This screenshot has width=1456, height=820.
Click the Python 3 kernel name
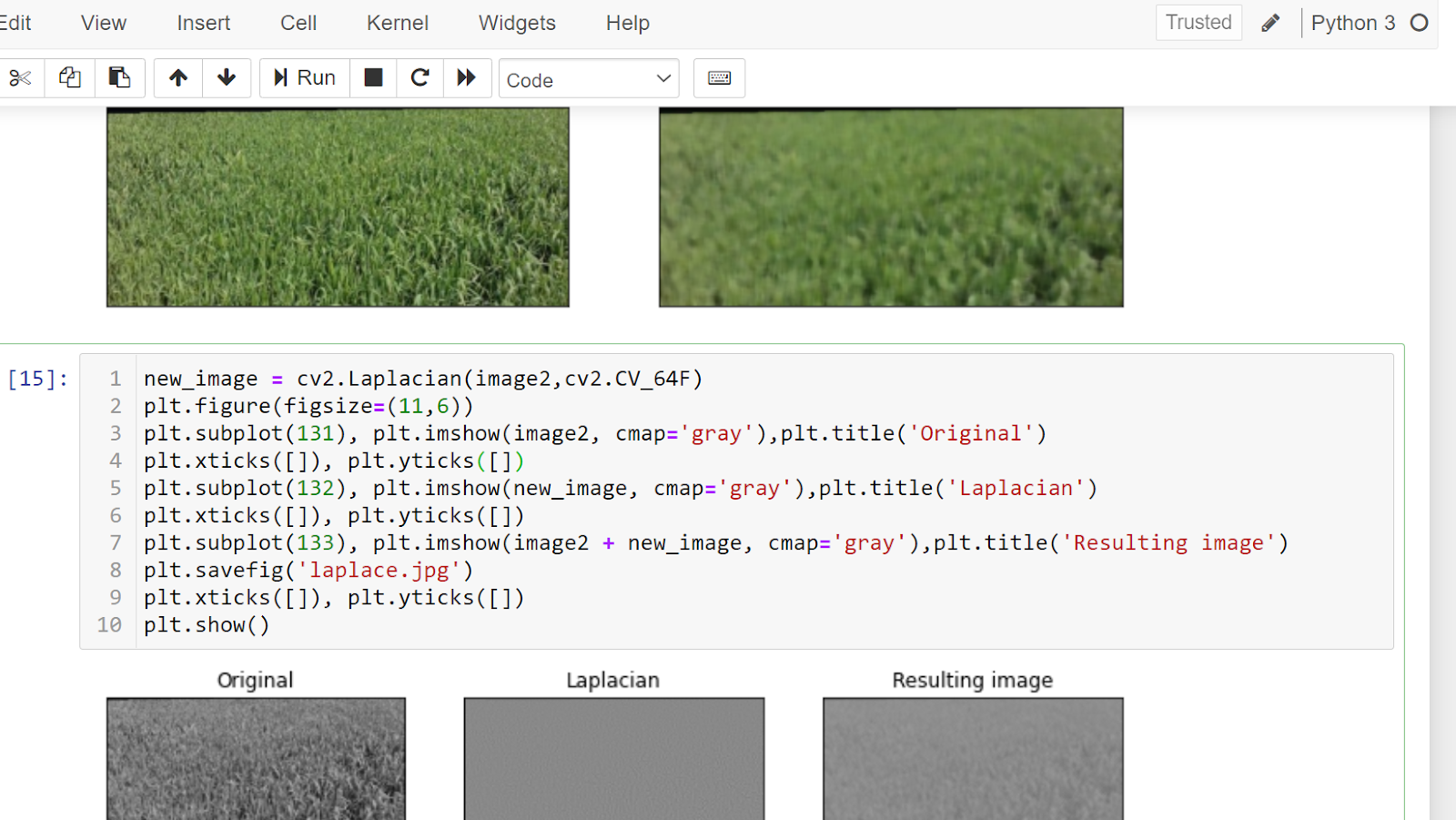1352,23
